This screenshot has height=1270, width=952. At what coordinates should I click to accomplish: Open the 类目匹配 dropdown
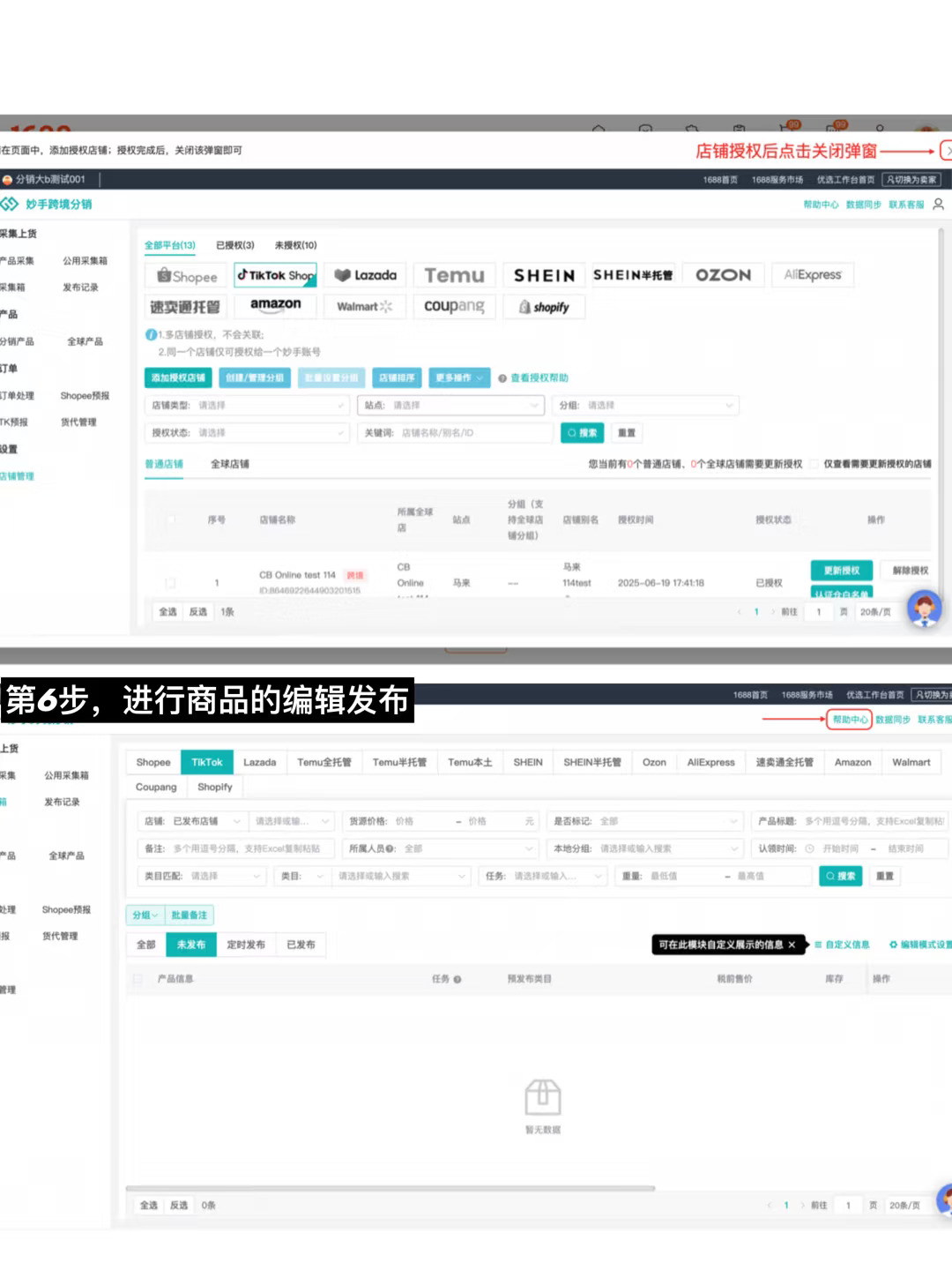pyautogui.click(x=202, y=876)
